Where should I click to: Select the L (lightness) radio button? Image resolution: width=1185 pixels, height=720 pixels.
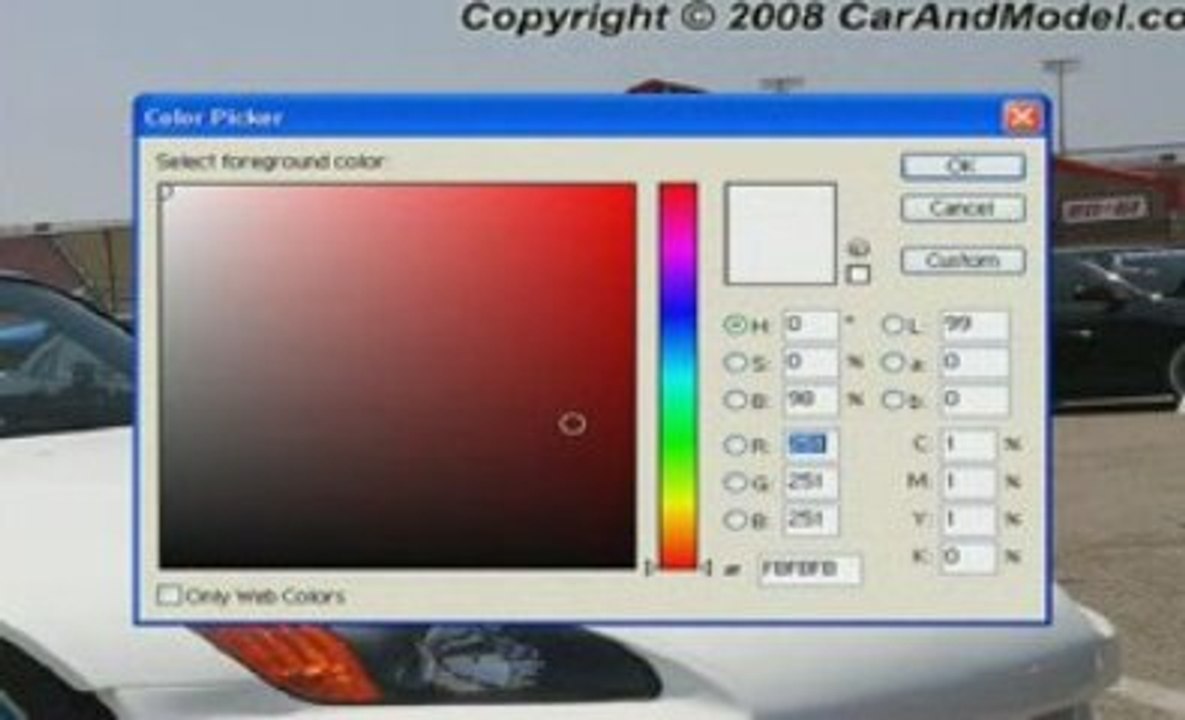[893, 325]
